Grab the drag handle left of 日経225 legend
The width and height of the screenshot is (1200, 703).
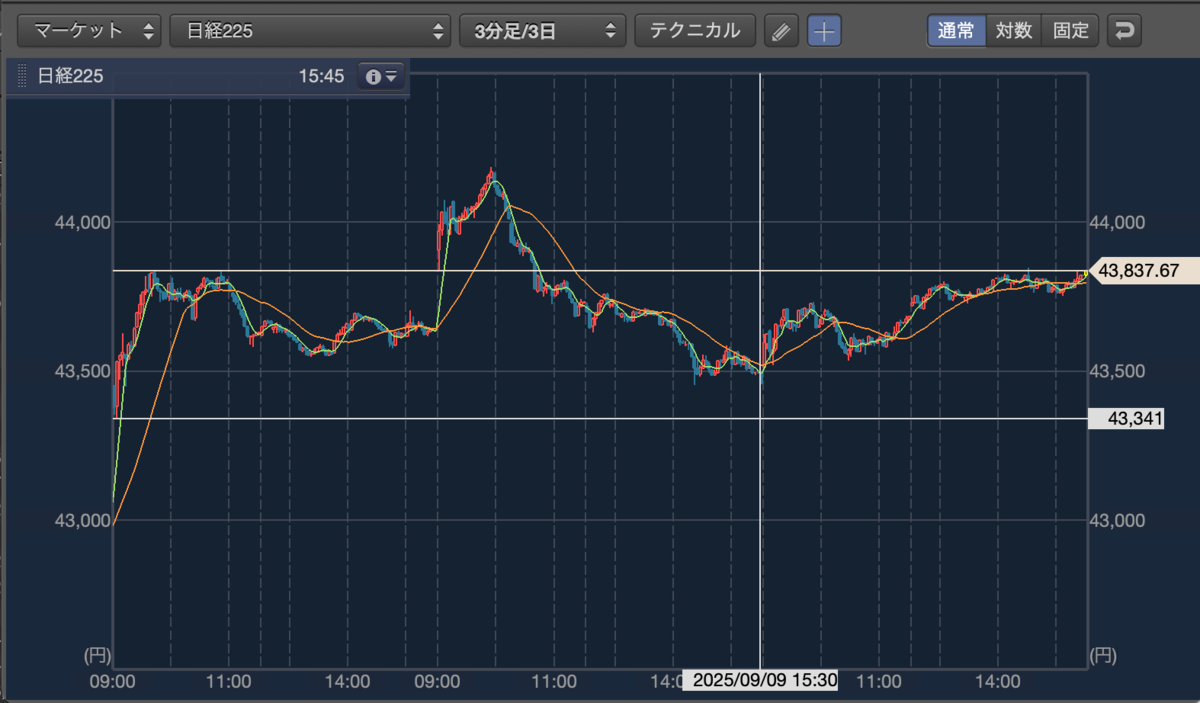tap(21, 76)
